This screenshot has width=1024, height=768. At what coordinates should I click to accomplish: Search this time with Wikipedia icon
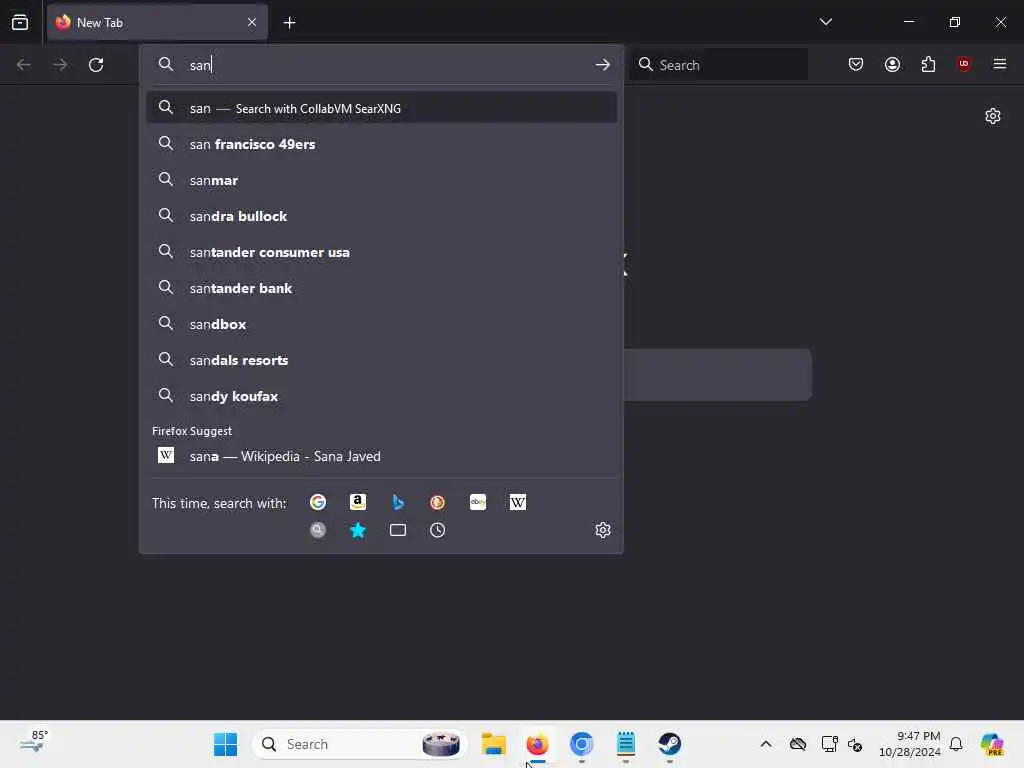click(x=518, y=502)
